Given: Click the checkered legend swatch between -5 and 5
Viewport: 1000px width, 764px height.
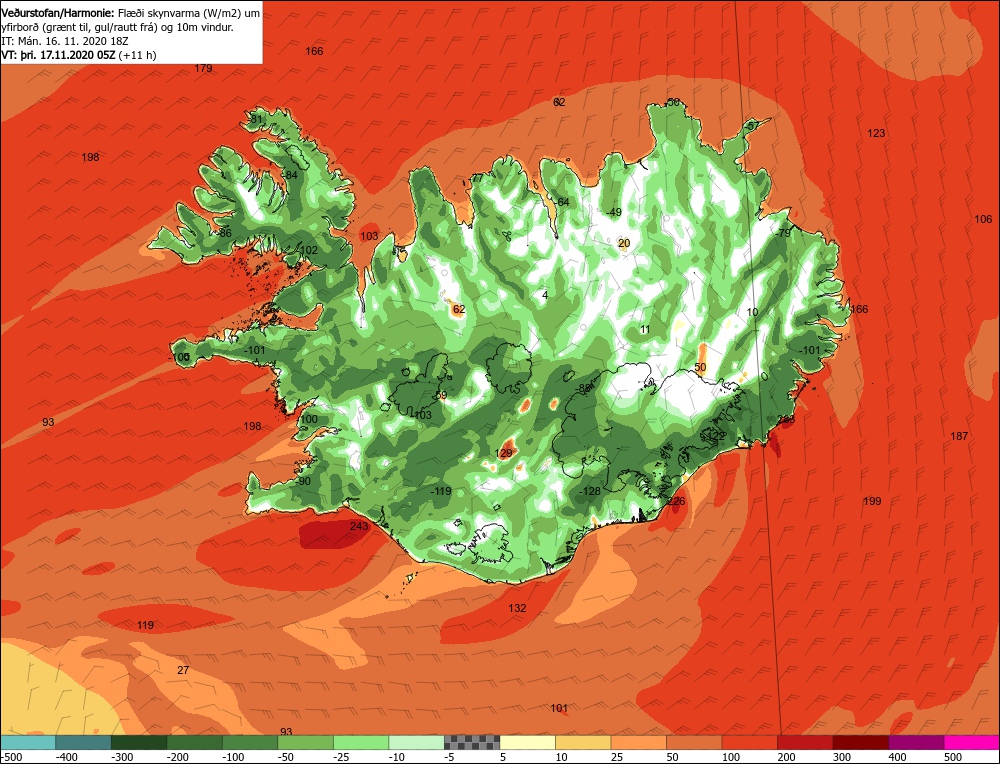Looking at the screenshot, I should 471,742.
